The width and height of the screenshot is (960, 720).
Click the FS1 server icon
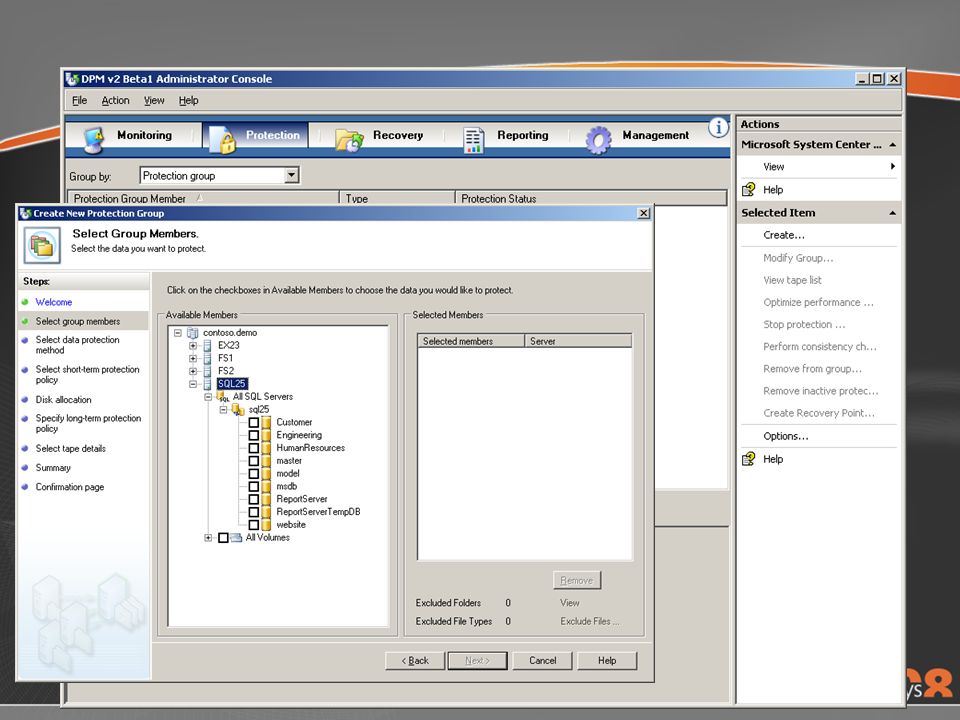click(x=207, y=359)
